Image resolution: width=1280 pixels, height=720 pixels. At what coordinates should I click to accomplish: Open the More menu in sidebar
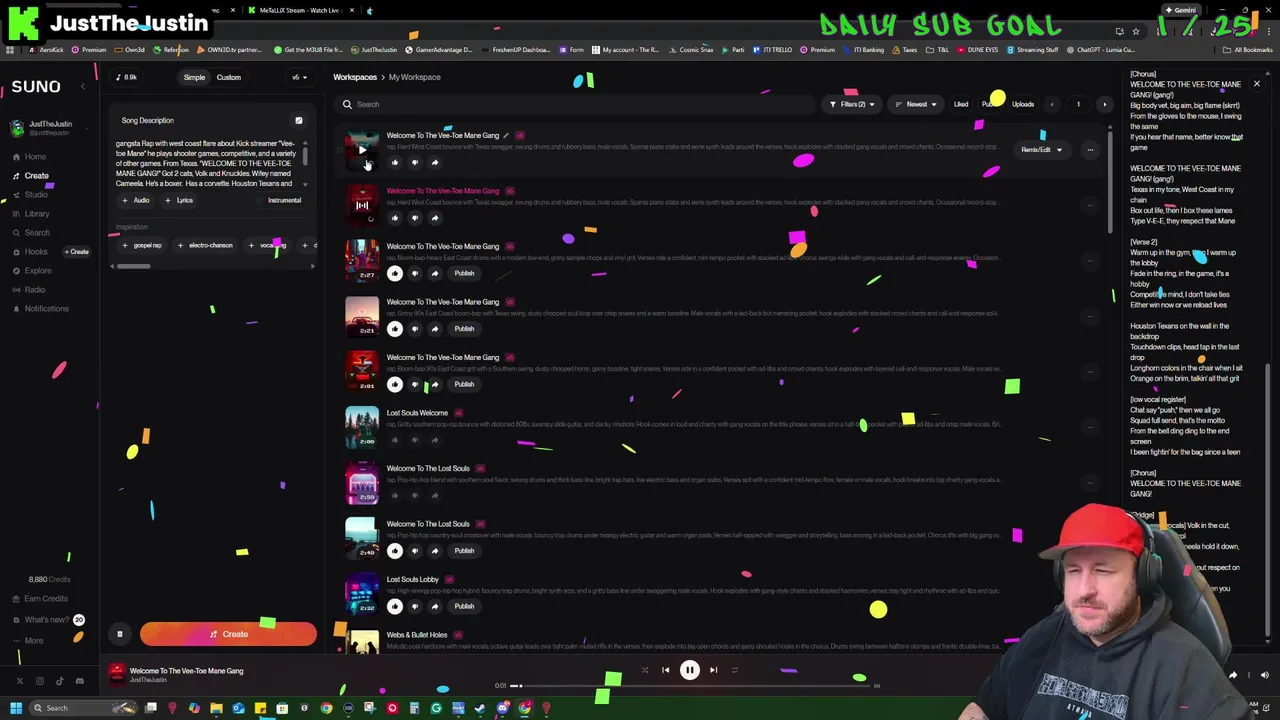[x=34, y=641]
